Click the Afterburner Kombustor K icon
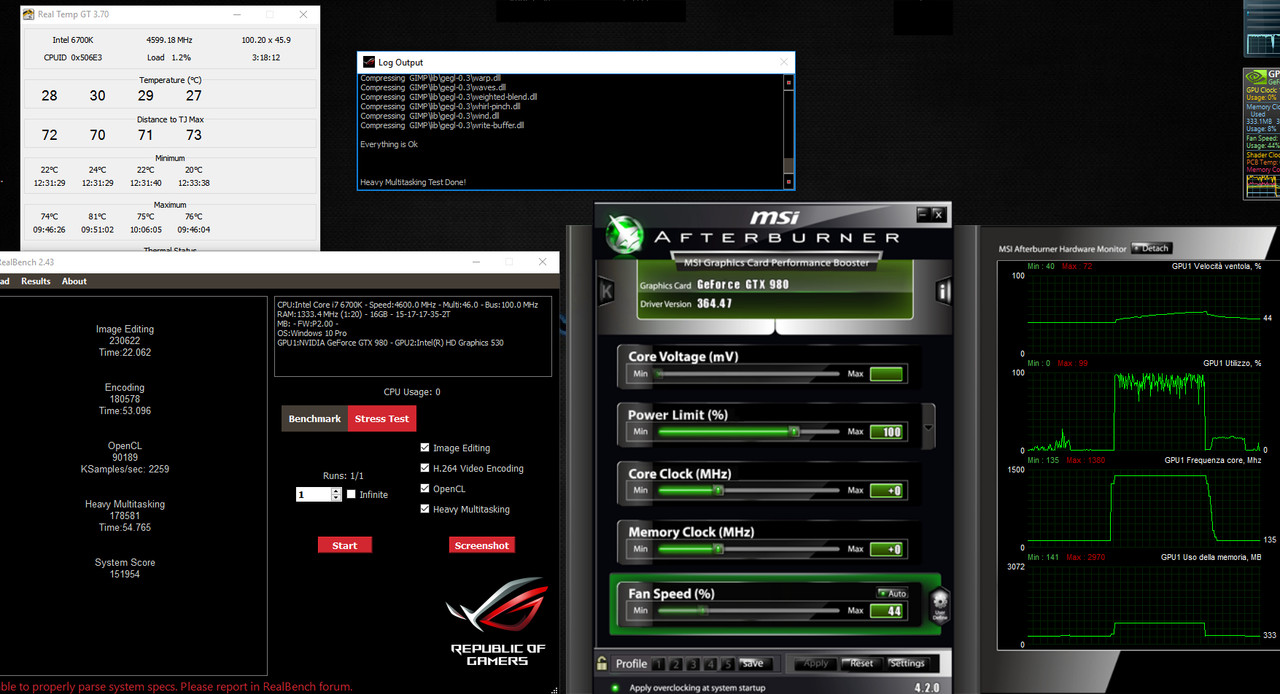The image size is (1280, 694). click(x=606, y=291)
